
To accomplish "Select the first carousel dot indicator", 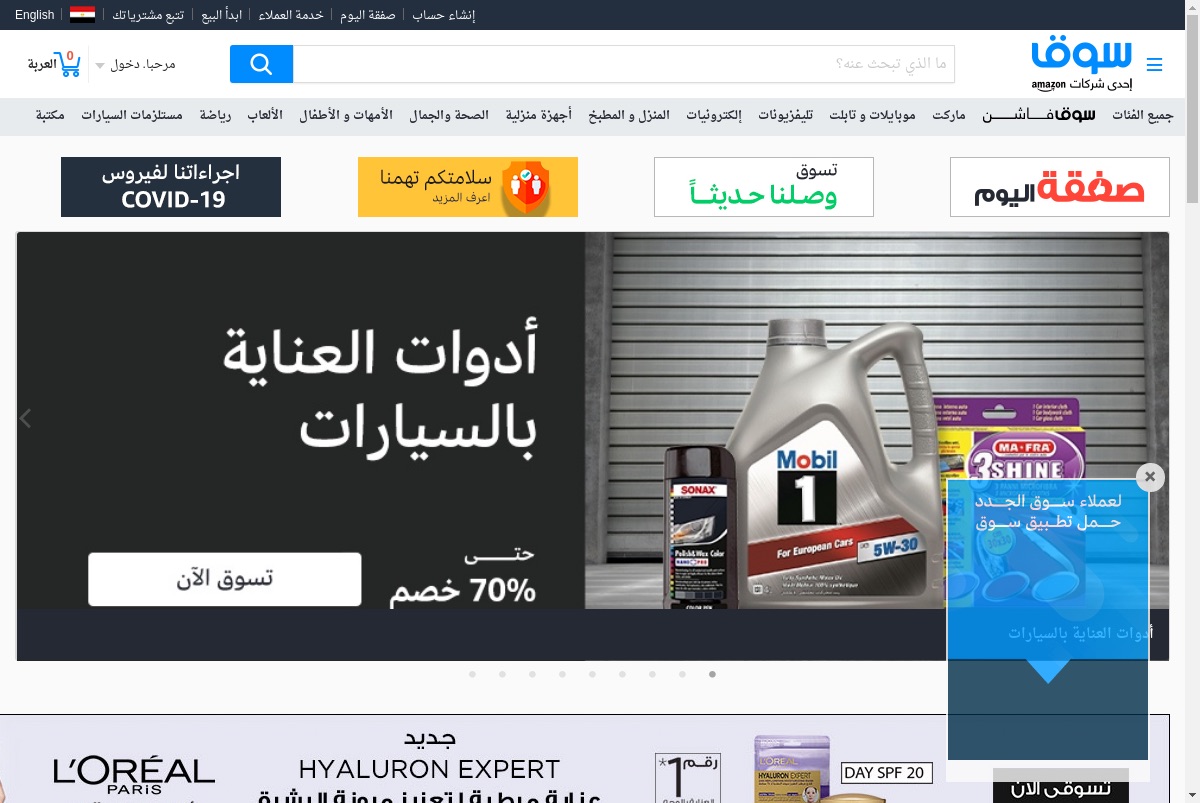I will (472, 674).
